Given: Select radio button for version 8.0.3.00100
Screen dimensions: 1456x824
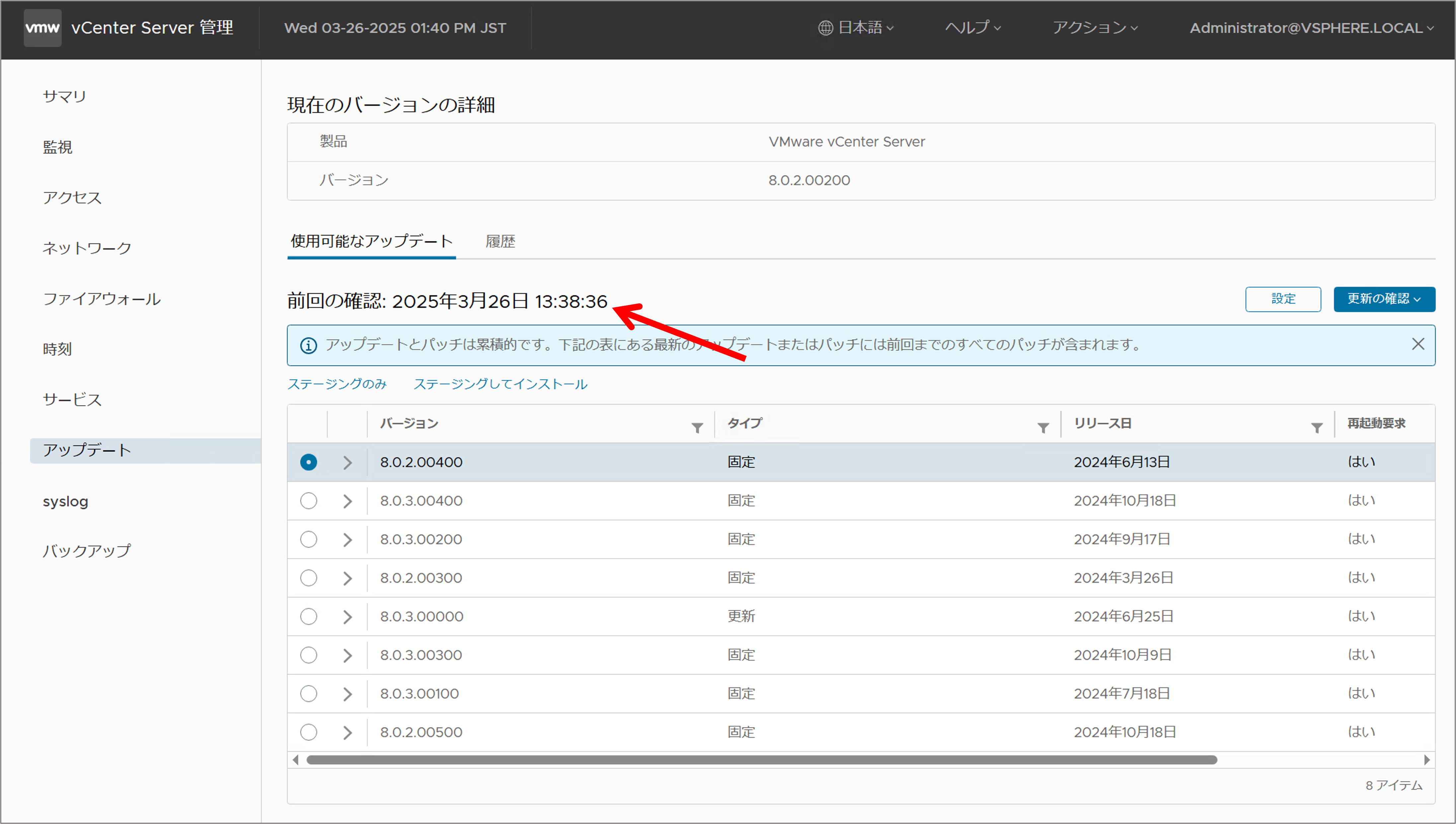Looking at the screenshot, I should [308, 693].
